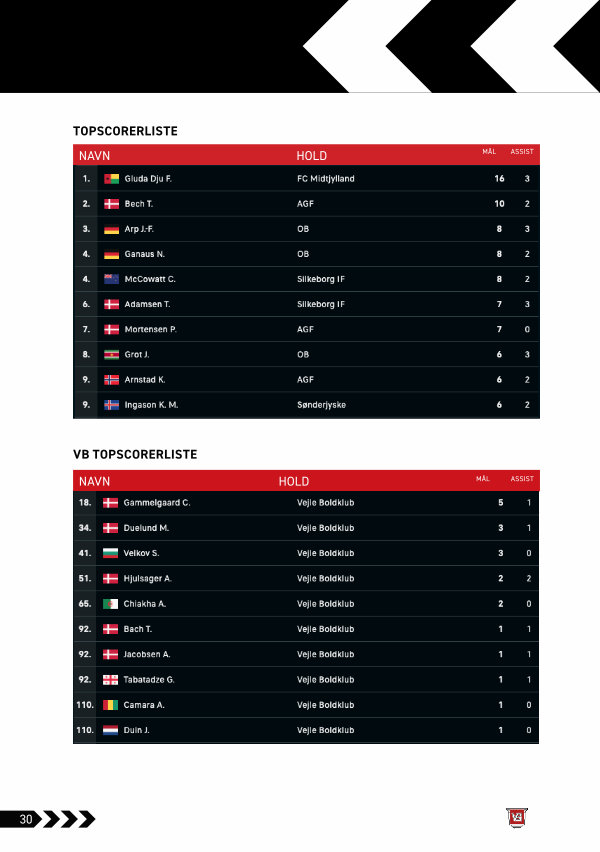The width and height of the screenshot is (600, 852).
Task: Click the Guinea flag beside Camara A.
Action: pyautogui.click(x=111, y=705)
